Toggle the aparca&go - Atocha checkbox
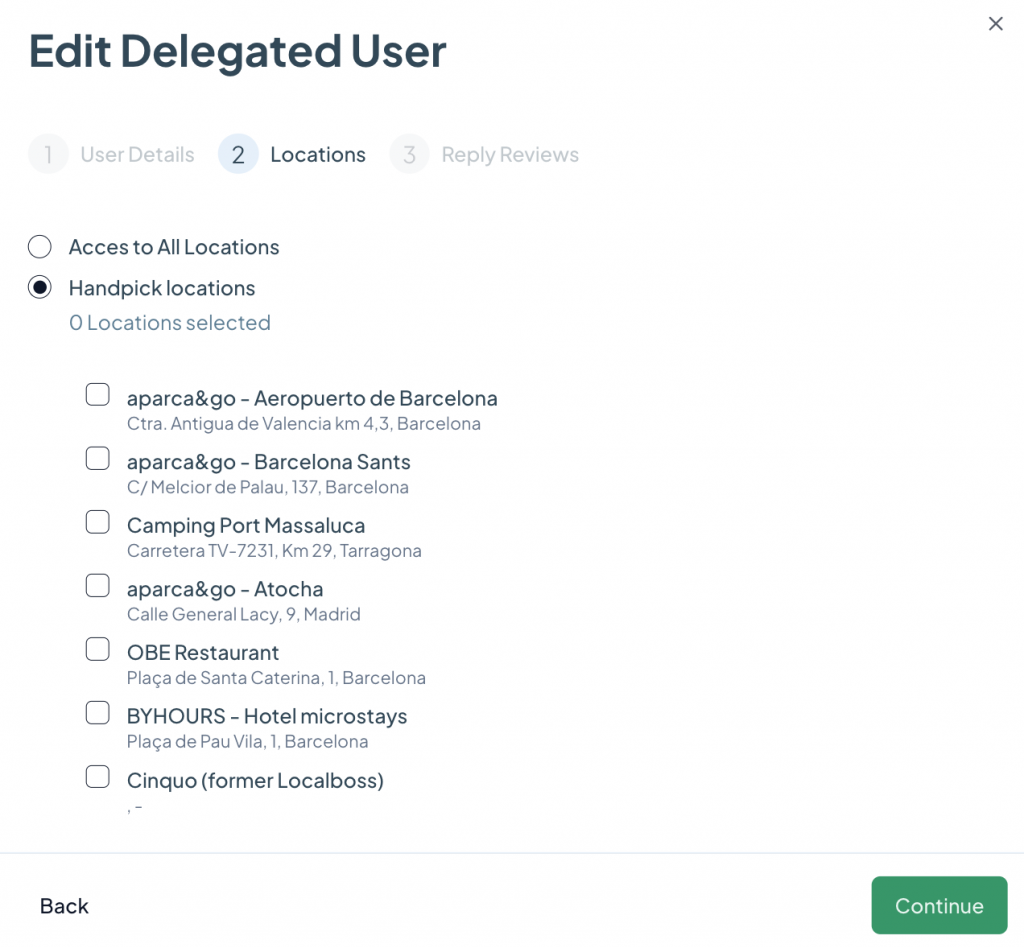The image size is (1024, 948). pos(97,586)
